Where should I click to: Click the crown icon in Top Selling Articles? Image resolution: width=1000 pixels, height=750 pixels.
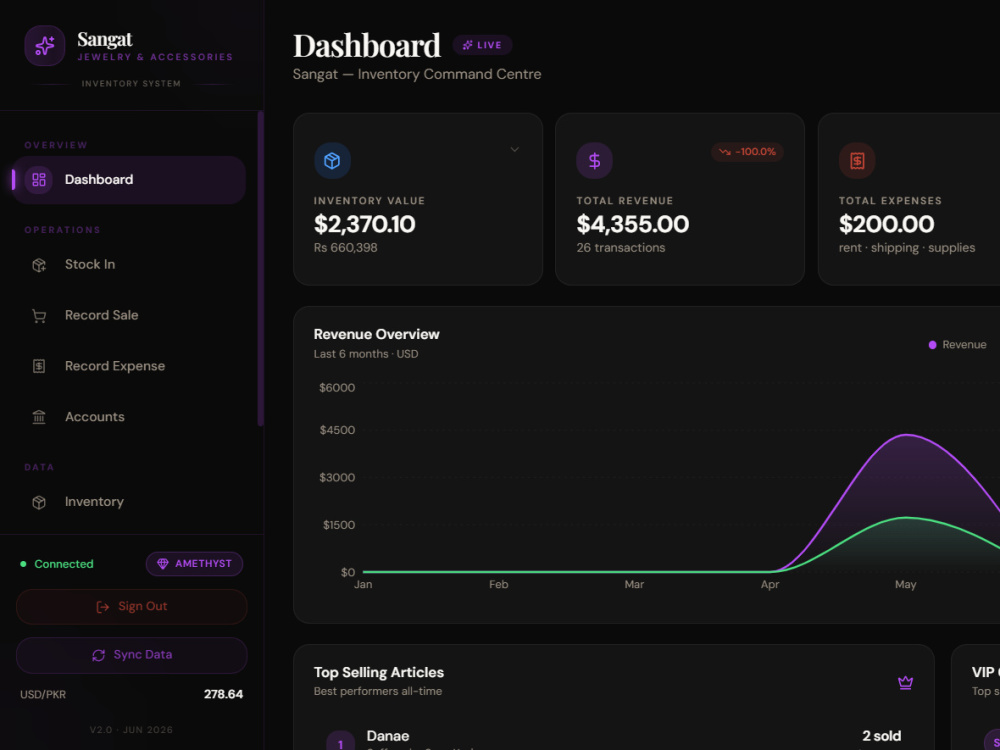tap(905, 683)
